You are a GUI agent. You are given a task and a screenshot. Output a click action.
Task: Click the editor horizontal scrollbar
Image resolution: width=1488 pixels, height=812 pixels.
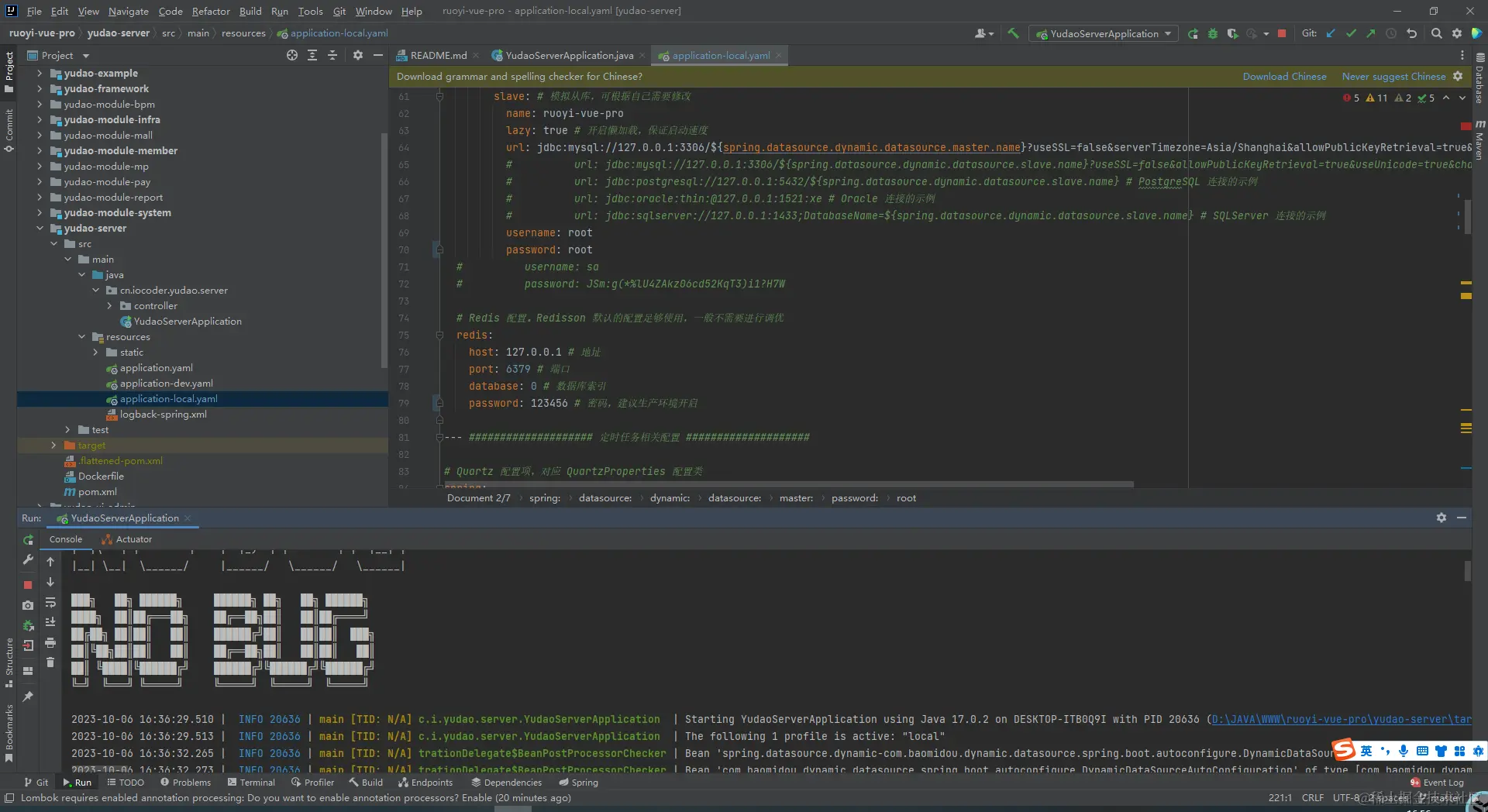pyautogui.click(x=789, y=484)
